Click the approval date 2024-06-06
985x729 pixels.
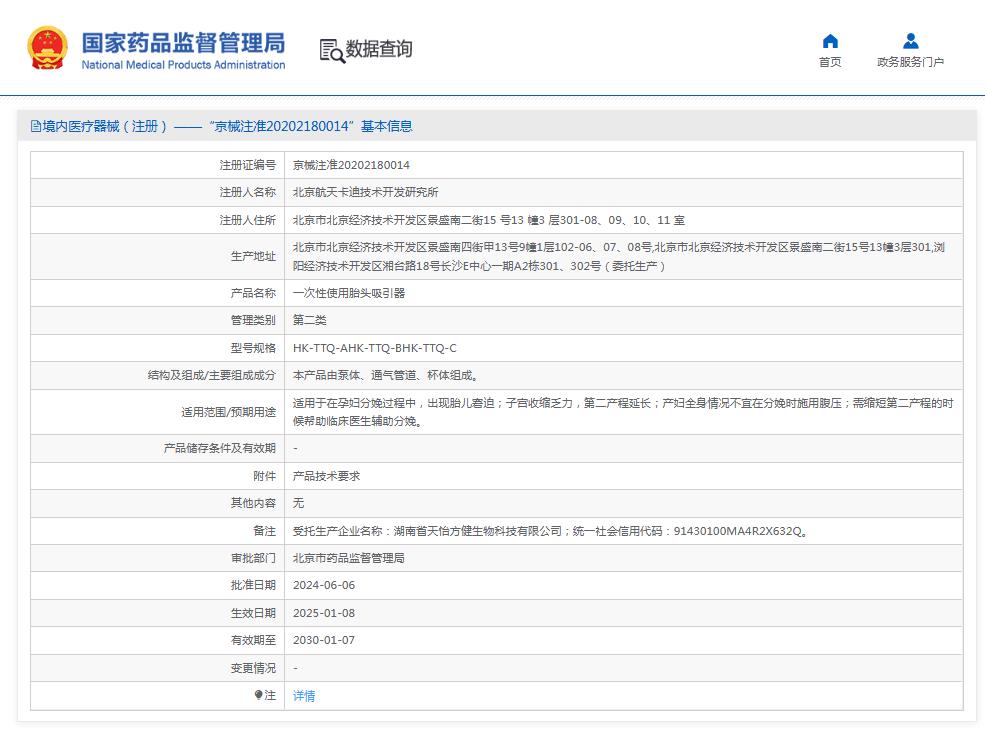tap(324, 585)
